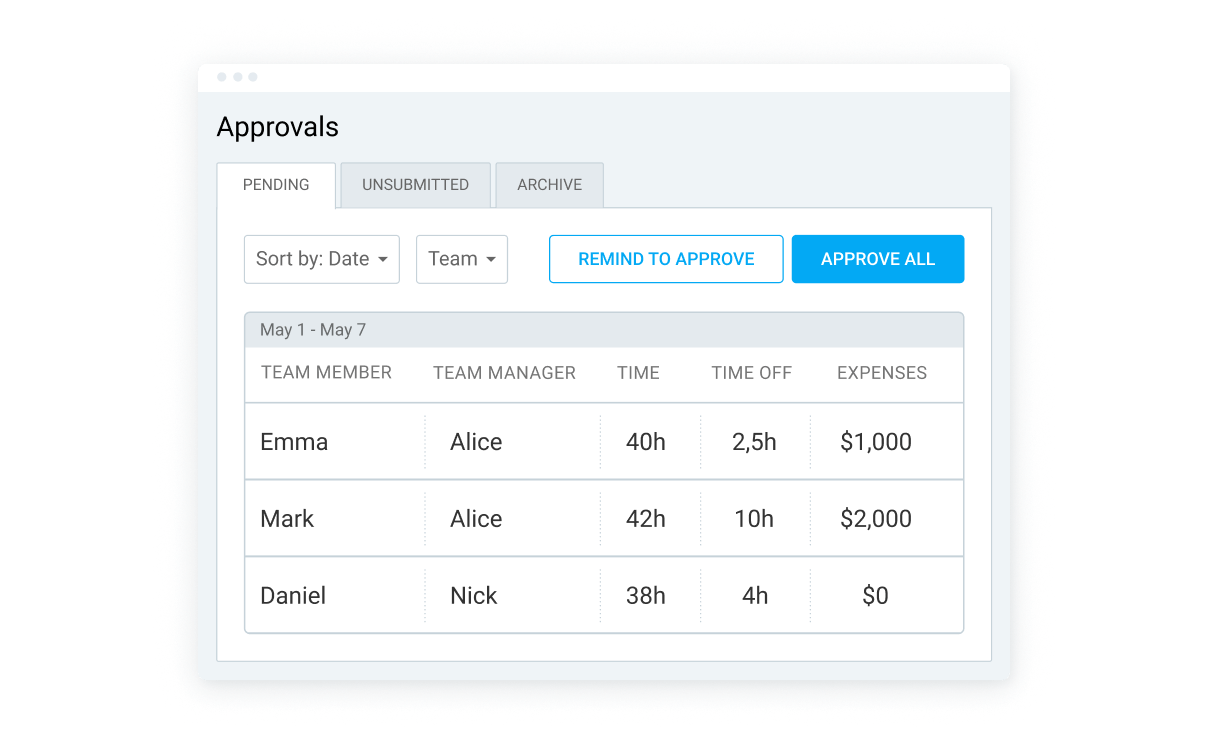Click Emma's 2,5h time off
This screenshot has height=729, width=1208.
(x=755, y=442)
